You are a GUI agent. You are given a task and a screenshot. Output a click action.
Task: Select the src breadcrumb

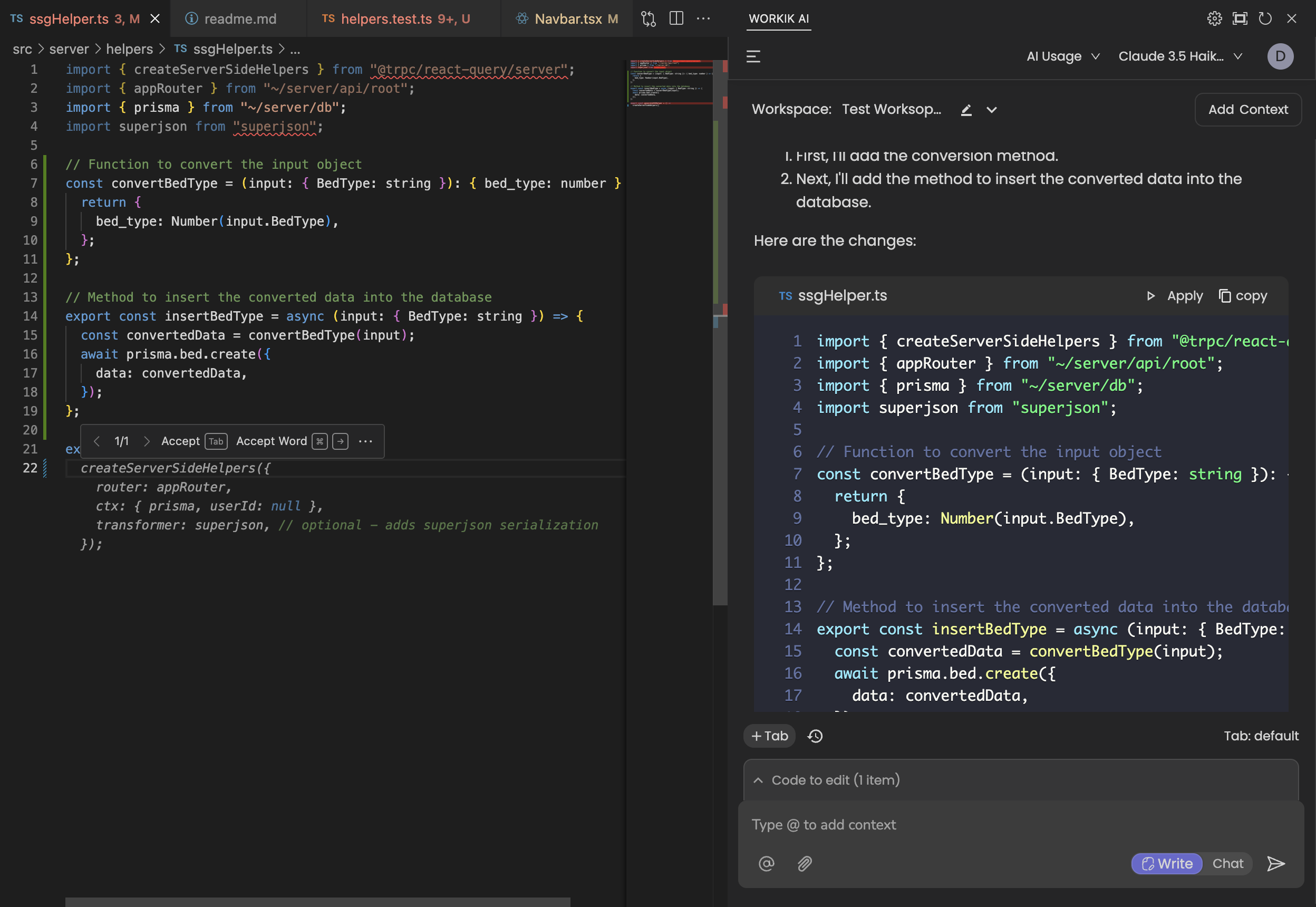click(x=22, y=50)
